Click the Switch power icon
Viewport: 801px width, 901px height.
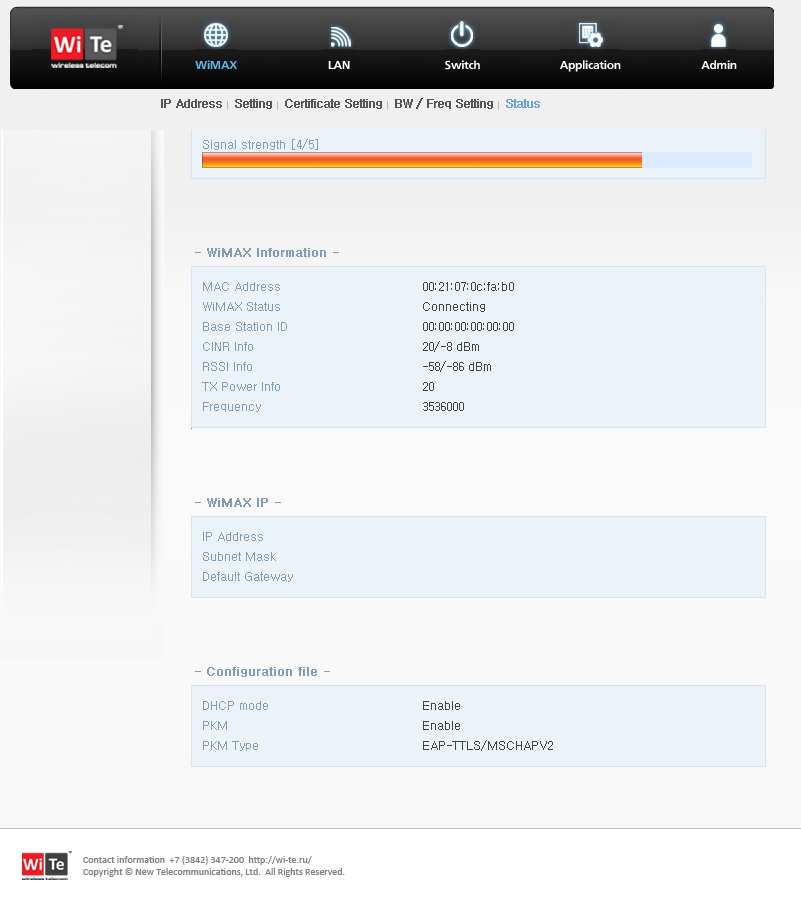[x=462, y=34]
